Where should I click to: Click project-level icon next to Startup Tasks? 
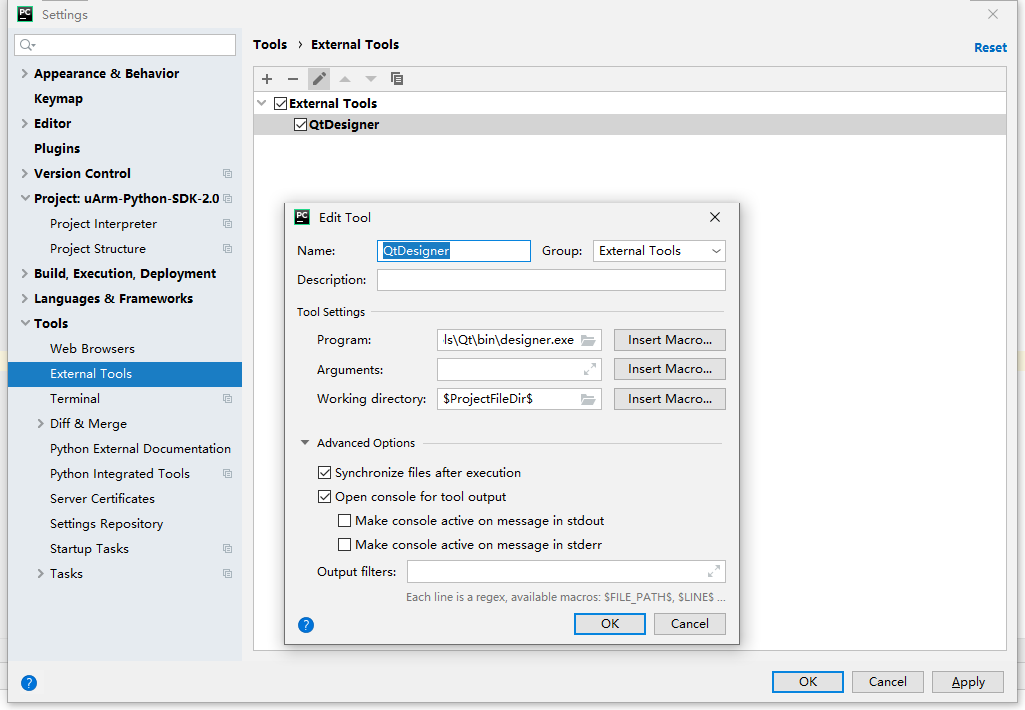(227, 549)
